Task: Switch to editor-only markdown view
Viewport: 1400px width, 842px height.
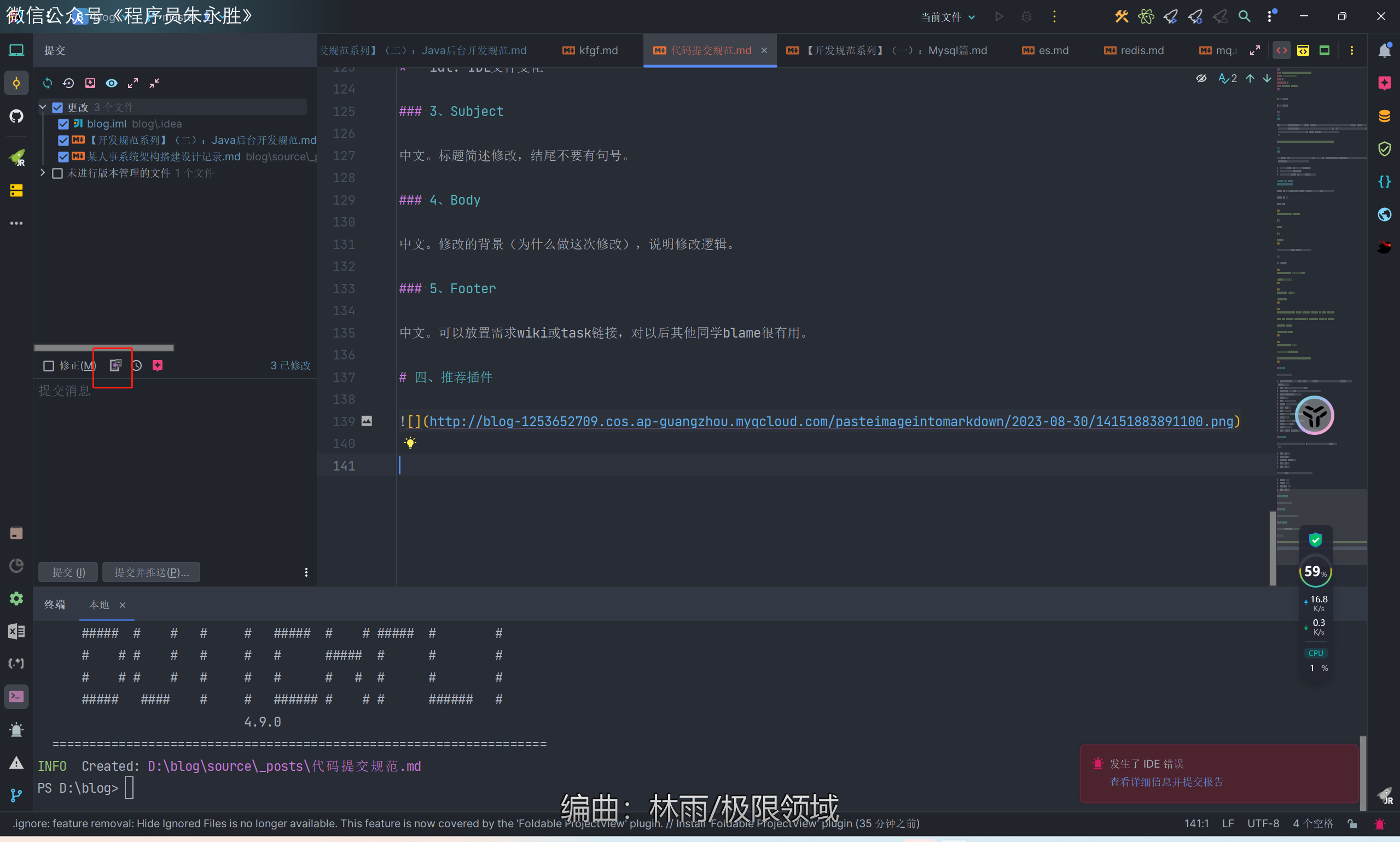Action: click(1282, 50)
